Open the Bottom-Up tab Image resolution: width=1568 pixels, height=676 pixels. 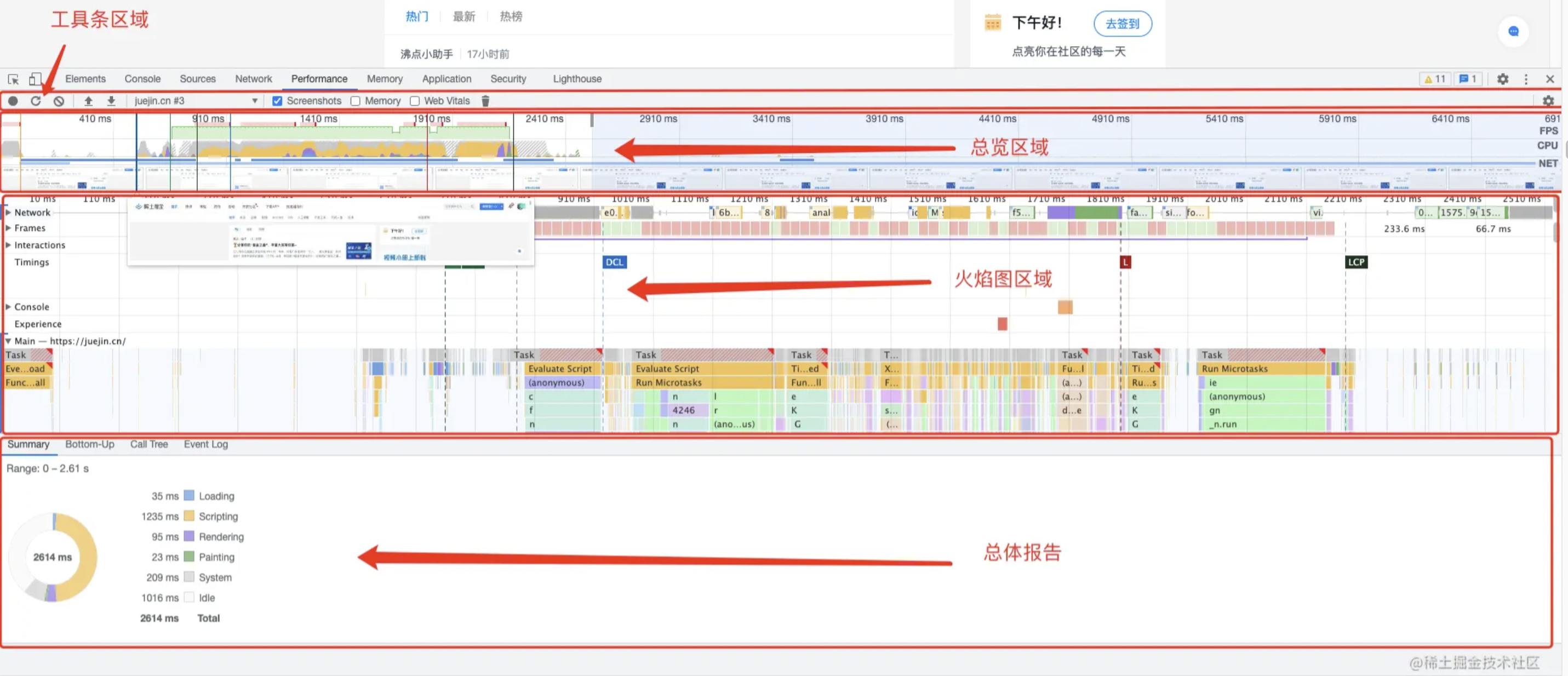[x=89, y=444]
